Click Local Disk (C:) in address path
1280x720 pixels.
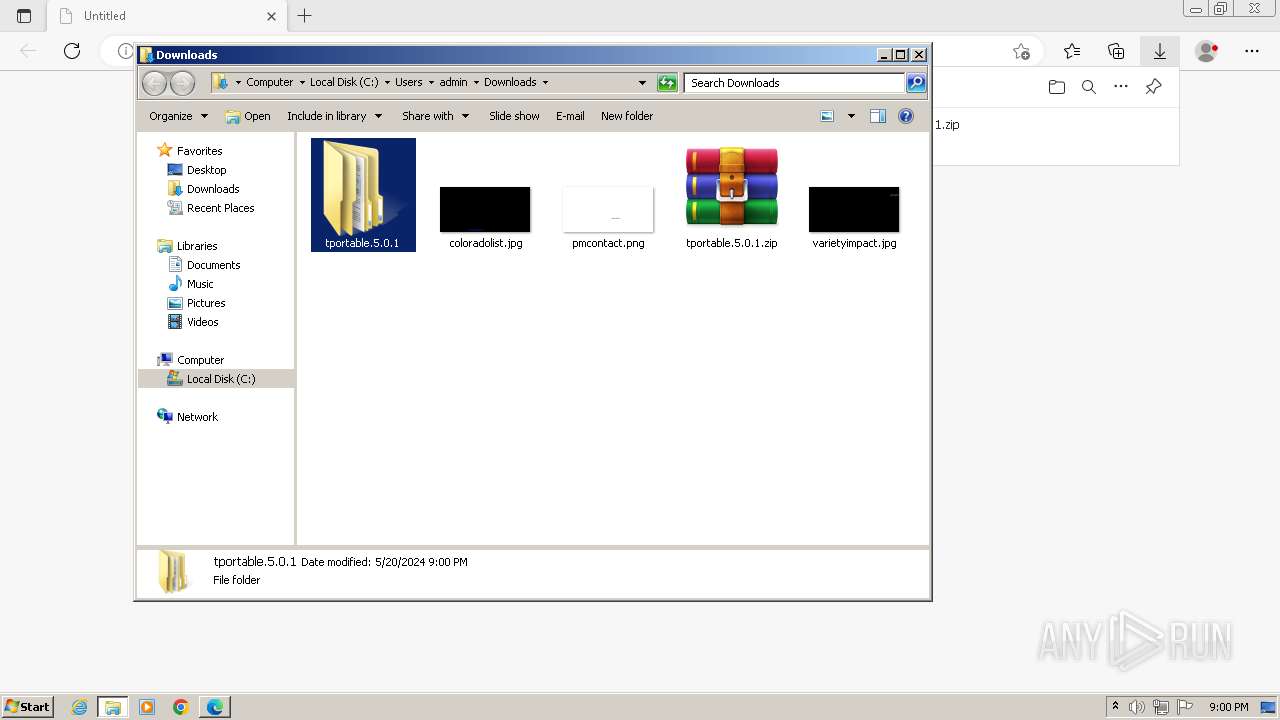[x=344, y=83]
